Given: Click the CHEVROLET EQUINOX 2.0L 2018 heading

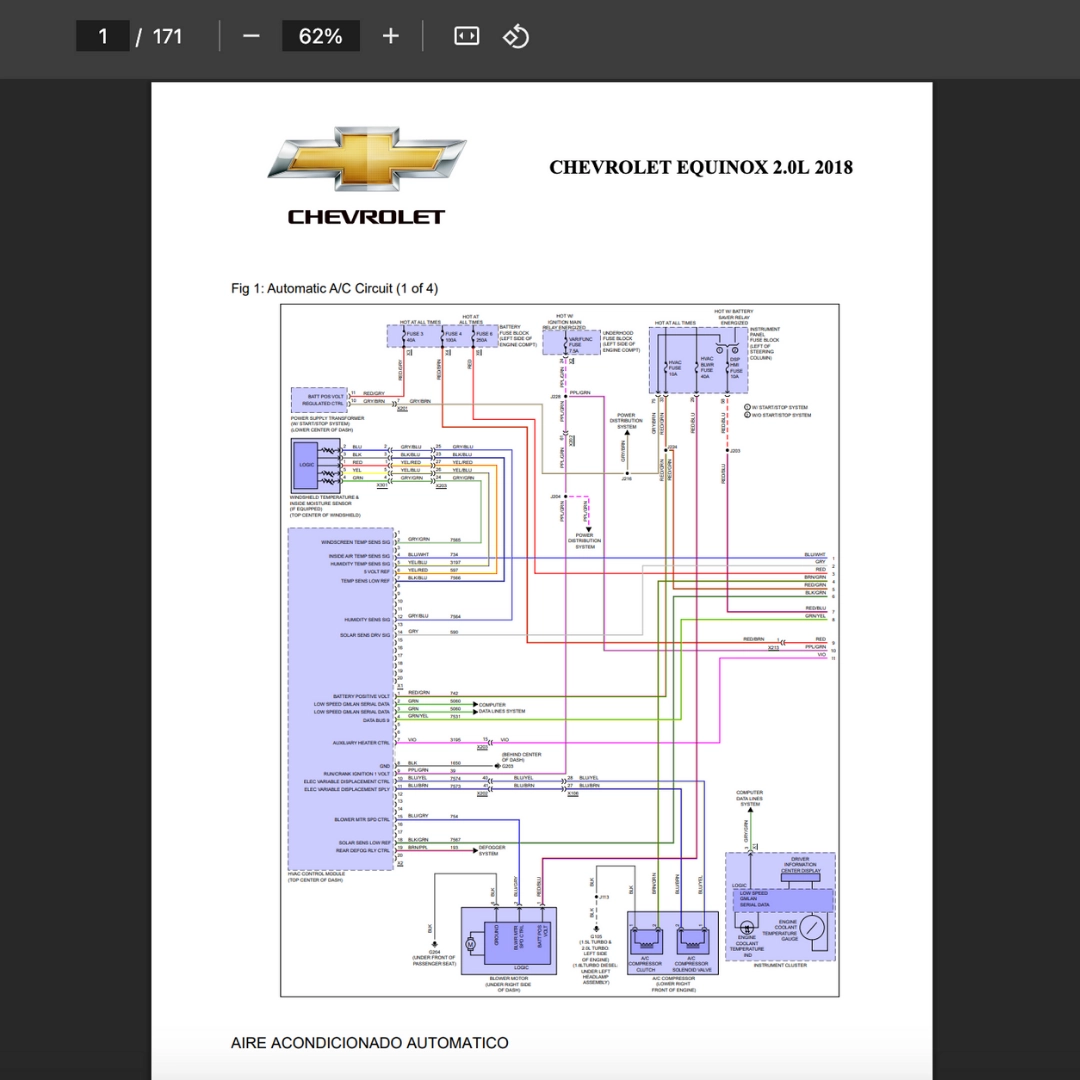Looking at the screenshot, I should pos(700,167).
